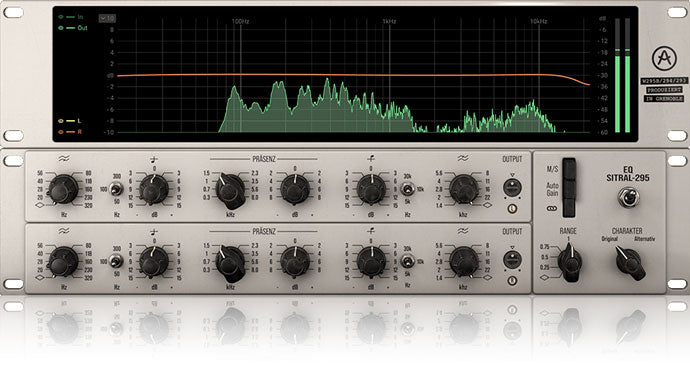Select the Original character label
The image size is (690, 368).
(609, 239)
